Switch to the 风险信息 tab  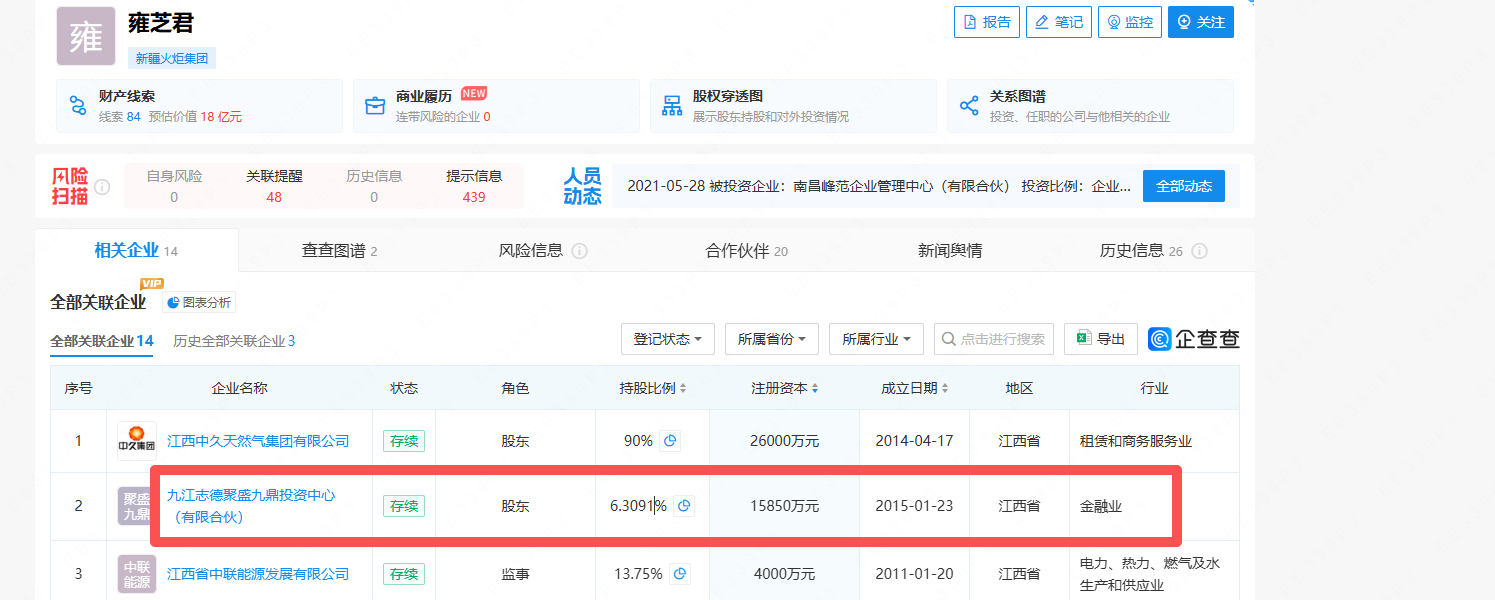[531, 251]
